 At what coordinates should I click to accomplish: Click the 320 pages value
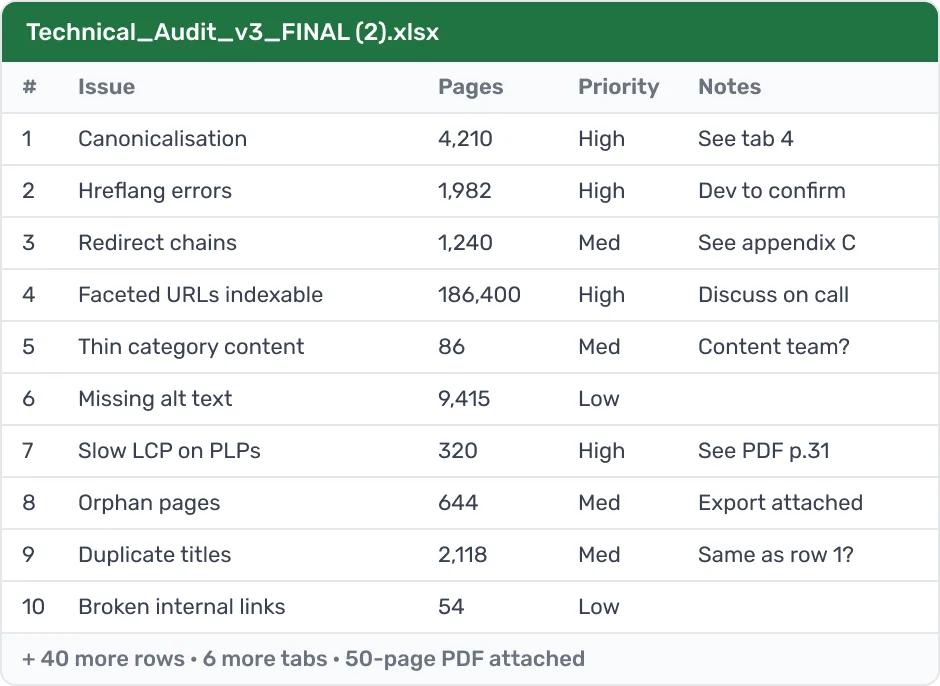pyautogui.click(x=458, y=451)
